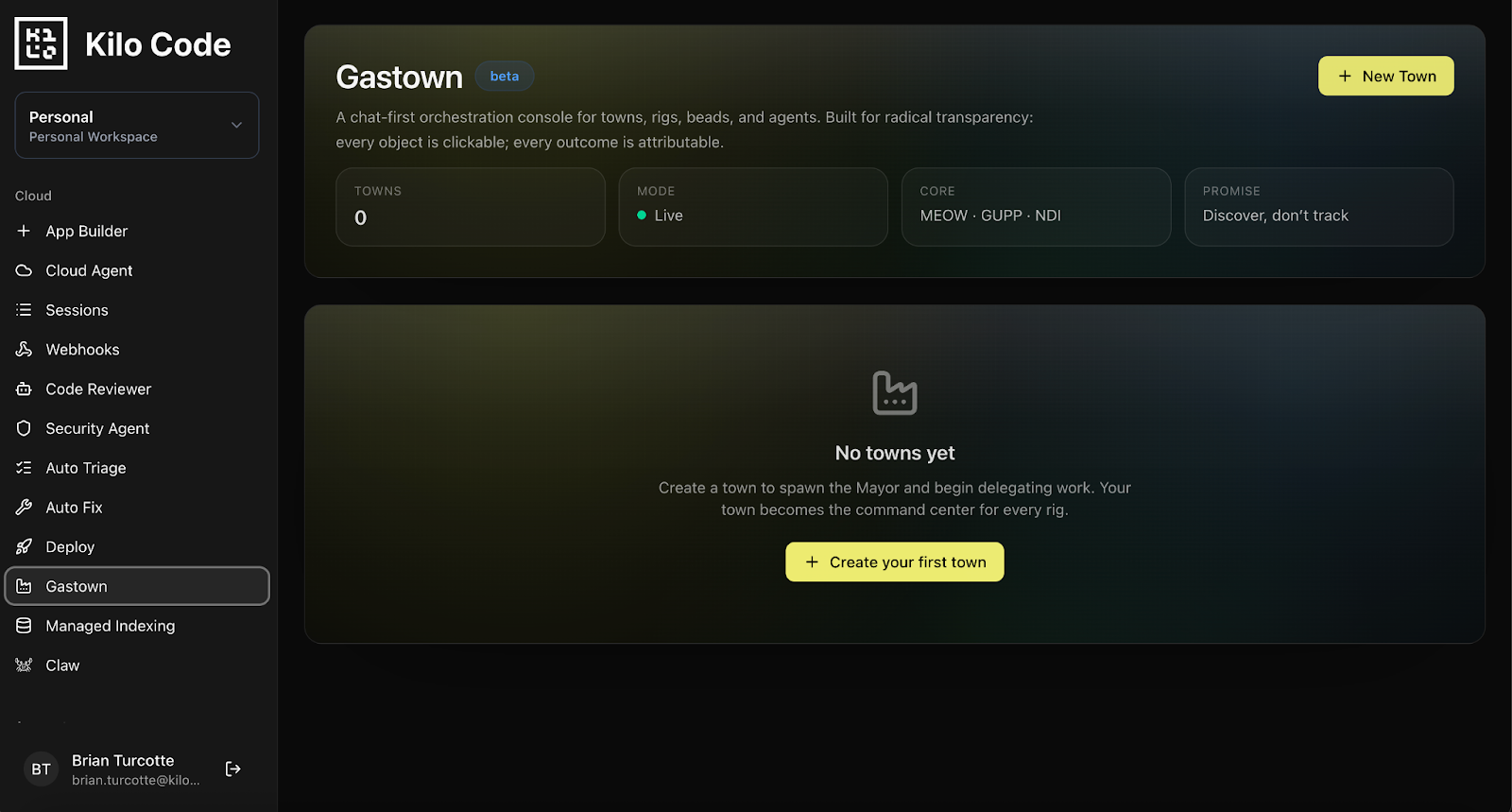Viewport: 1512px width, 812px height.
Task: Click the Claw crab icon
Action: (24, 665)
